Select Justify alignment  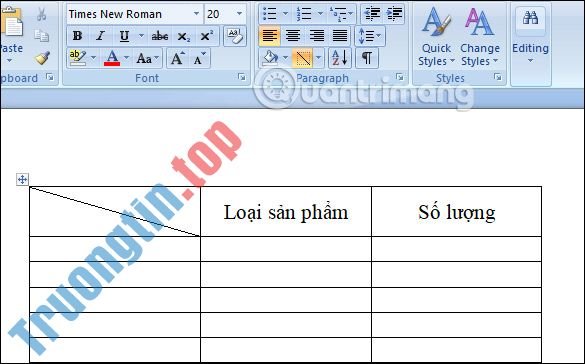click(340, 36)
